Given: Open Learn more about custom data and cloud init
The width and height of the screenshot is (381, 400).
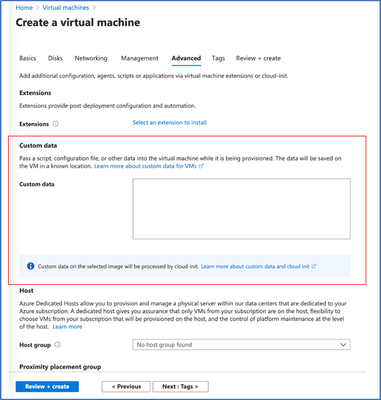Looking at the screenshot, I should click(258, 266).
